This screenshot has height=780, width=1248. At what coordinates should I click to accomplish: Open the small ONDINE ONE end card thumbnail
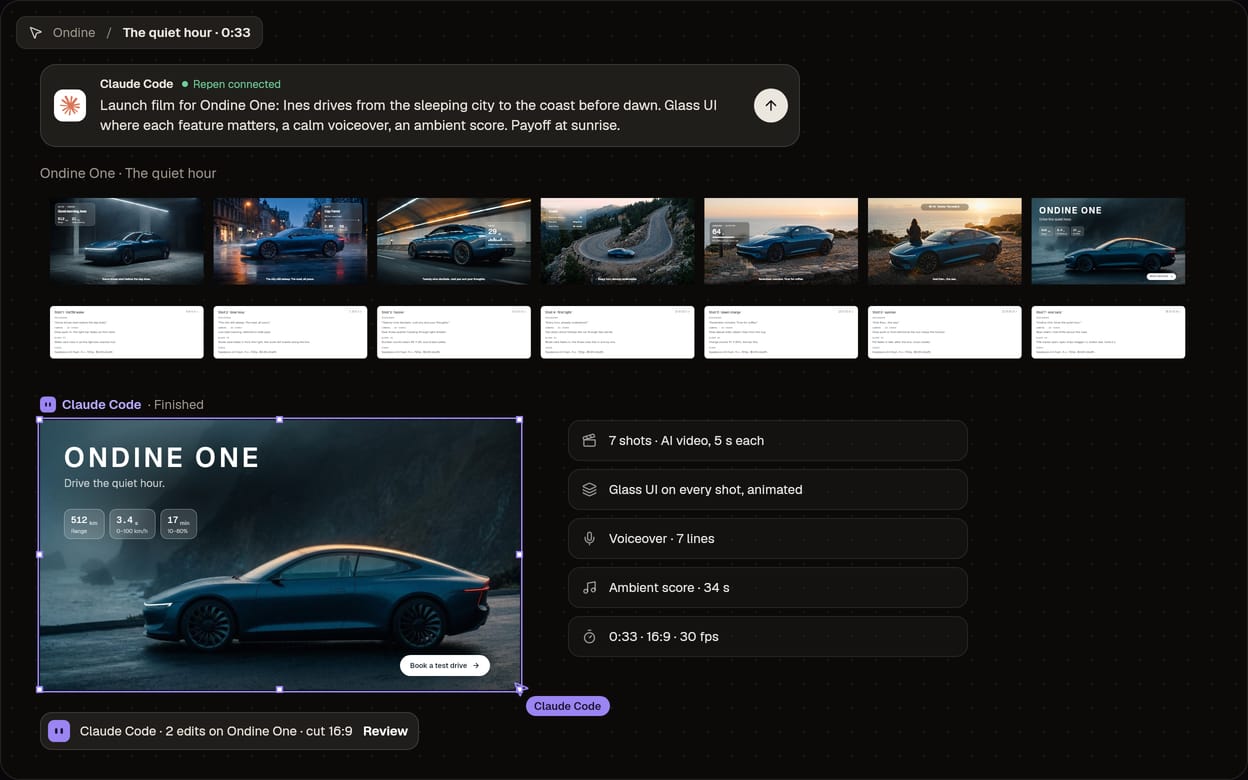tap(1108, 241)
